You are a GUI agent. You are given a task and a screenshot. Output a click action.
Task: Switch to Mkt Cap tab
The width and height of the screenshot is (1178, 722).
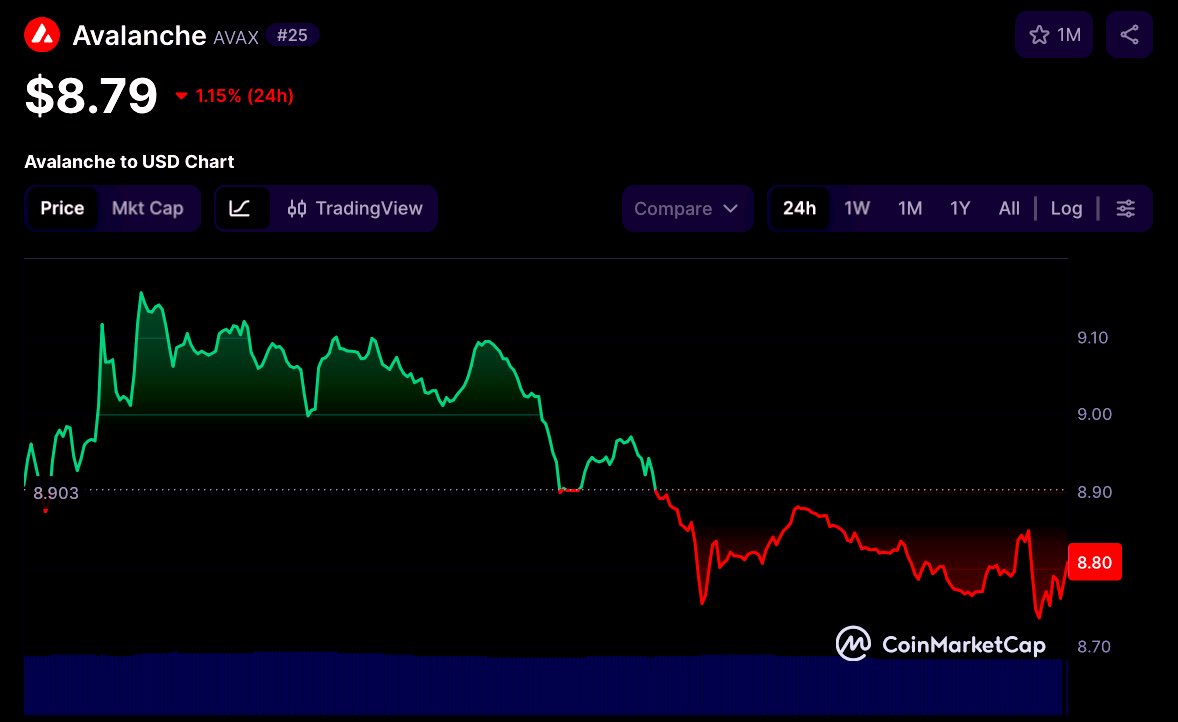(148, 208)
